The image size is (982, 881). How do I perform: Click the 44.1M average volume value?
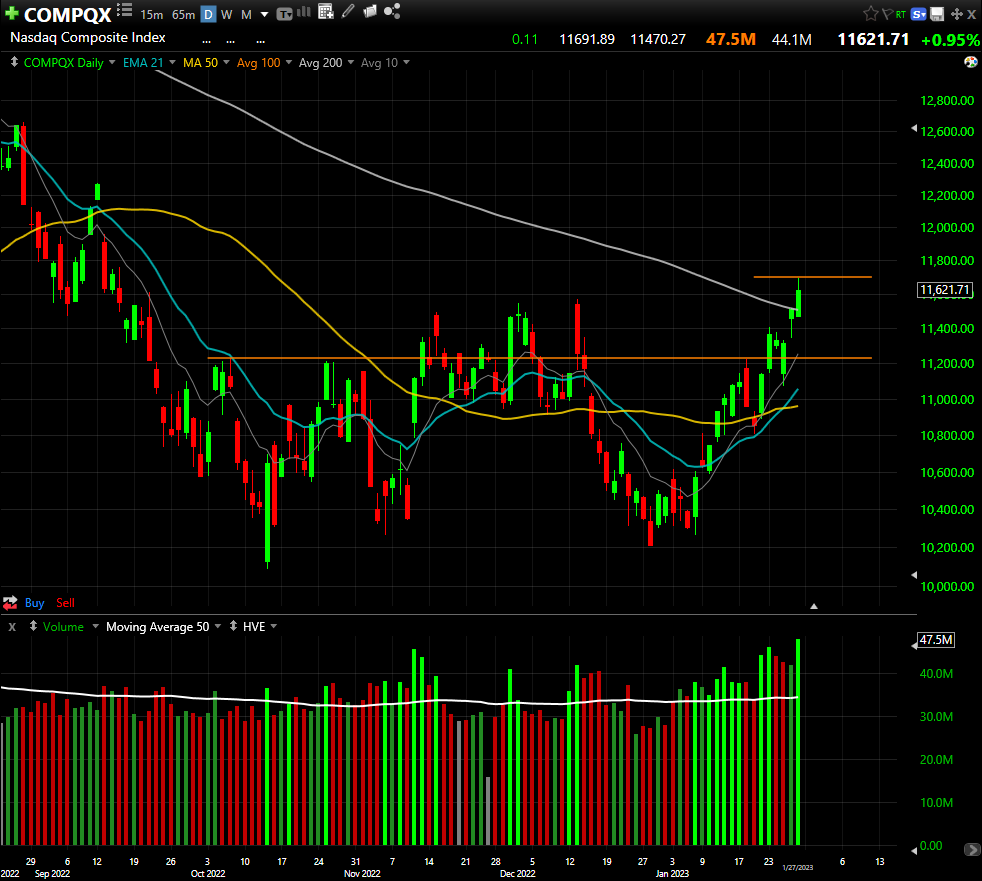792,39
